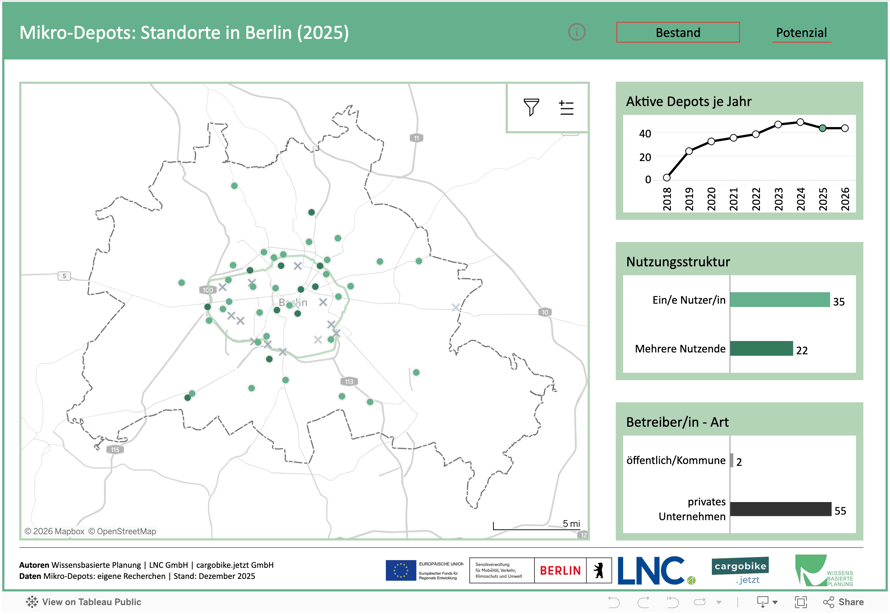Viewport: 890px width, 614px height.
Task: Click the 'Mikro-Depots: Standorte in Berlin (2025)' title
Action: click(184, 32)
